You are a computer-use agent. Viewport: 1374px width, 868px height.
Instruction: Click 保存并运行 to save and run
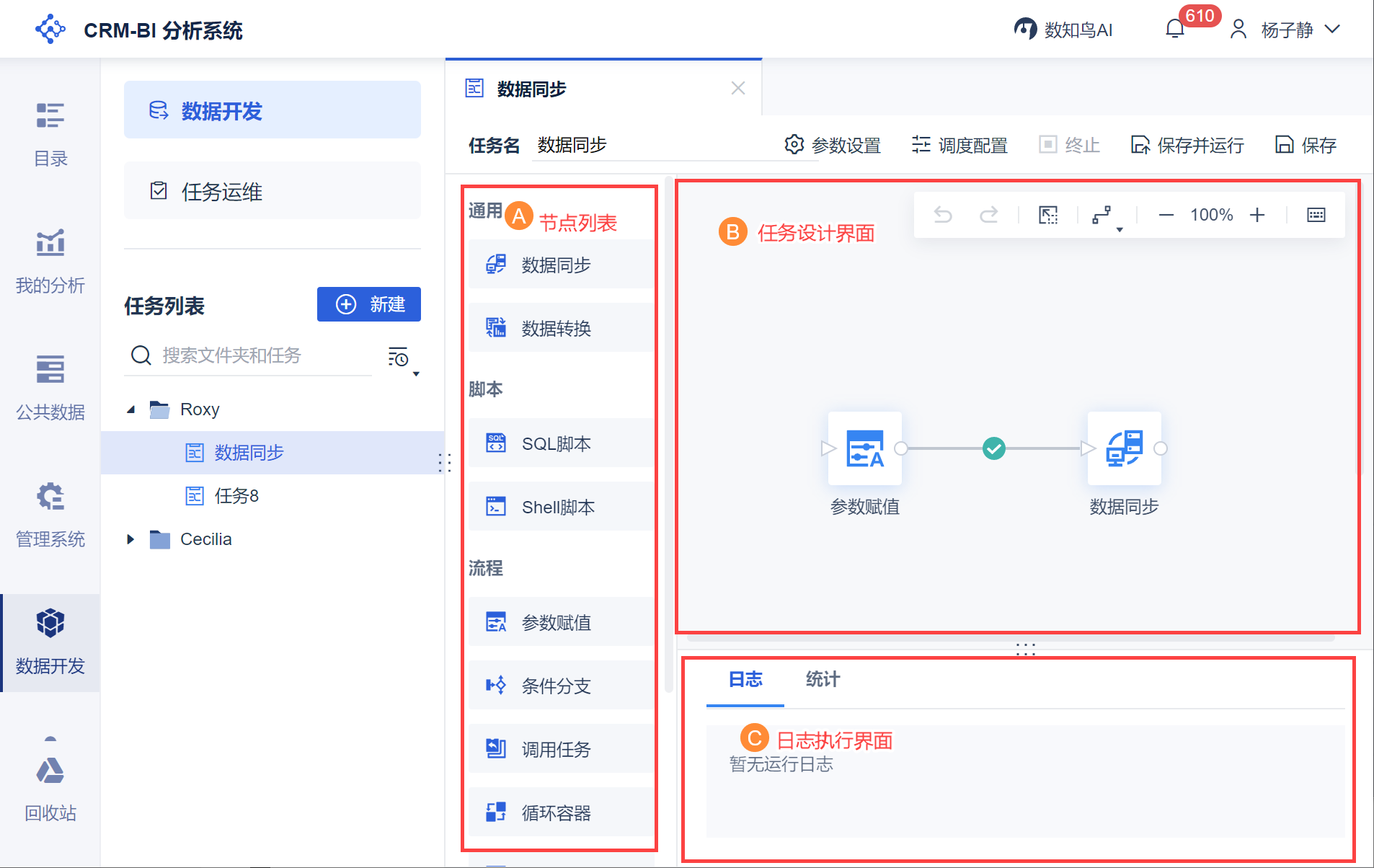coord(1187,145)
